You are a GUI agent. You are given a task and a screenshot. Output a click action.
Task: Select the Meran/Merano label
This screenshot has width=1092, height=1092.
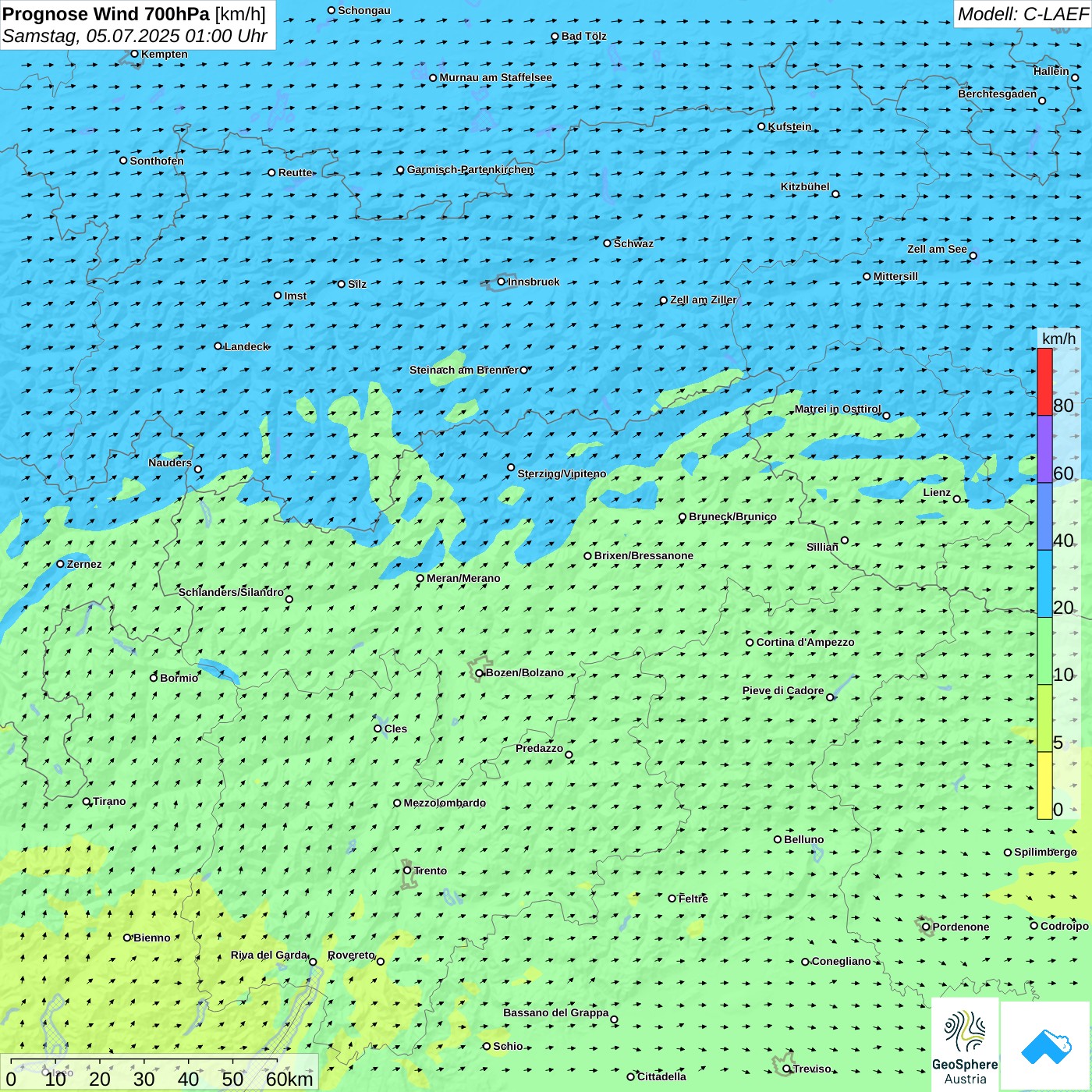463,578
